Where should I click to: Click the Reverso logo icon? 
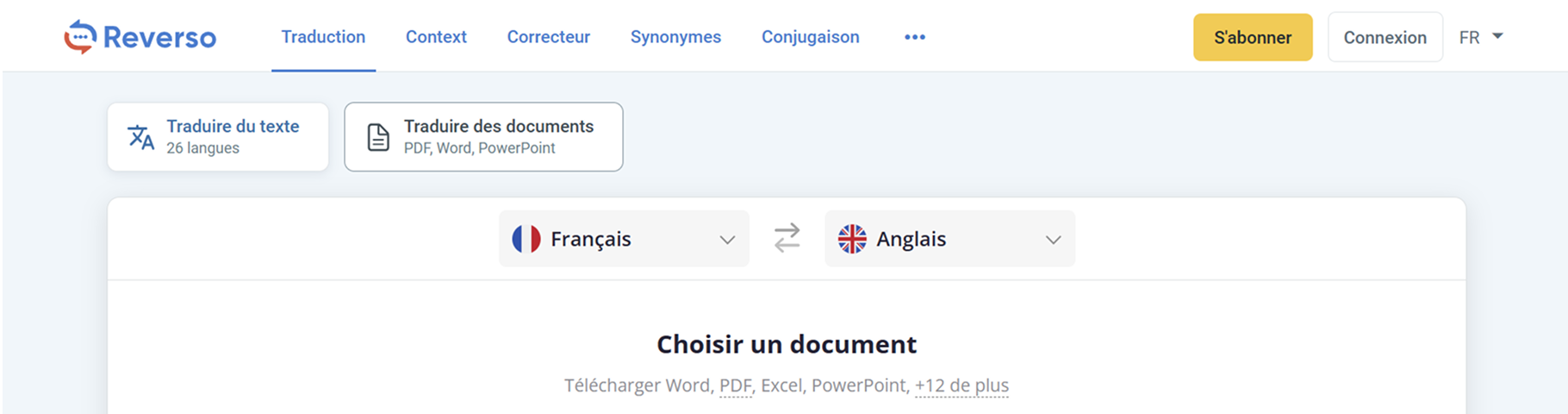tap(80, 37)
